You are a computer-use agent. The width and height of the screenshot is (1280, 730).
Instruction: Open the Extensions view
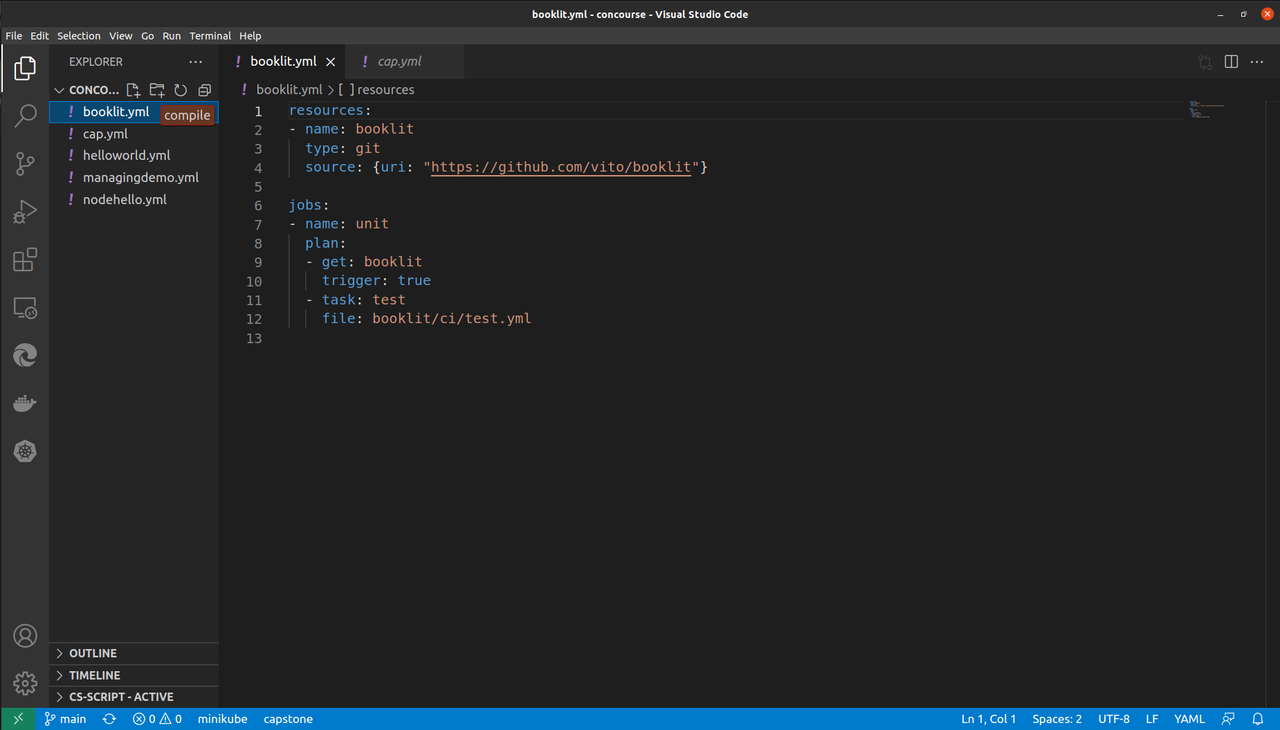tap(25, 260)
